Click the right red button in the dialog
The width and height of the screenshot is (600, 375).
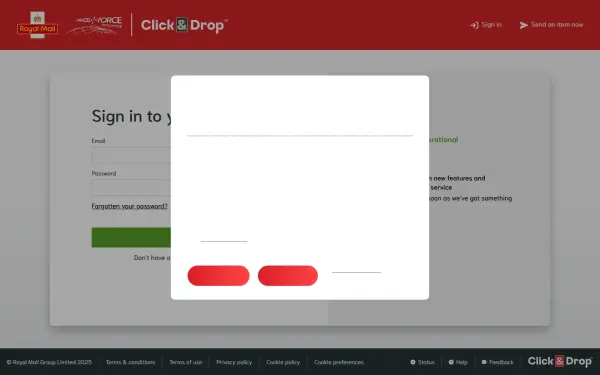(x=288, y=276)
